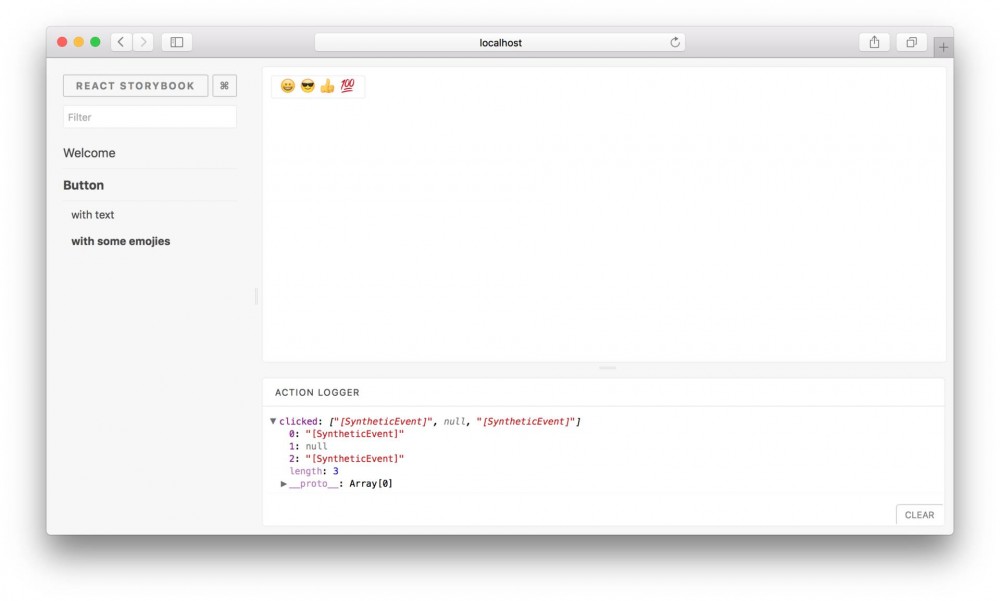Click the REACT STORYBOOK header button
The width and height of the screenshot is (1000, 601).
(135, 85)
